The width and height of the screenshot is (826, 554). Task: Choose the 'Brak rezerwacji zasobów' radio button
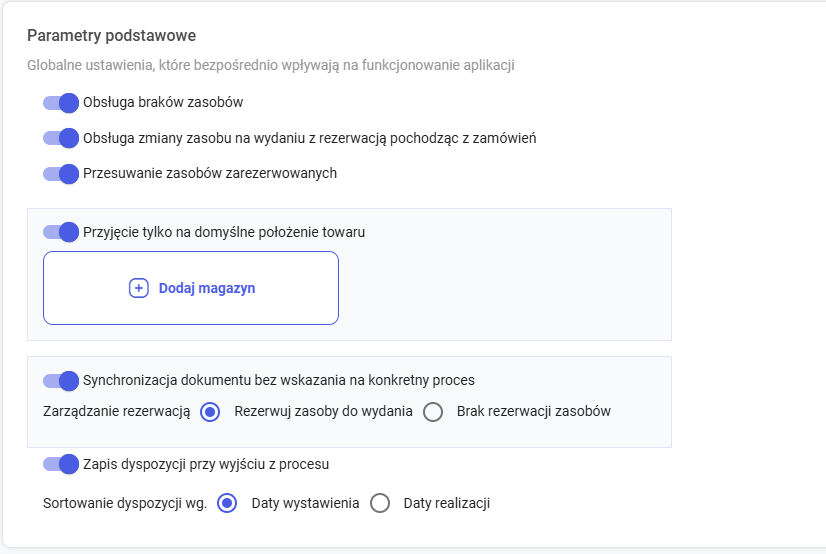point(433,412)
